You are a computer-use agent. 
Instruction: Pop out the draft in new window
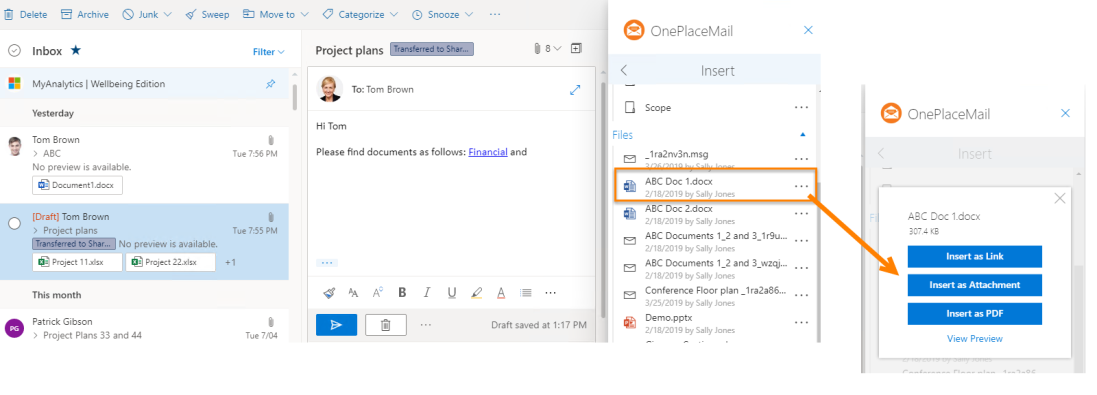(x=575, y=89)
